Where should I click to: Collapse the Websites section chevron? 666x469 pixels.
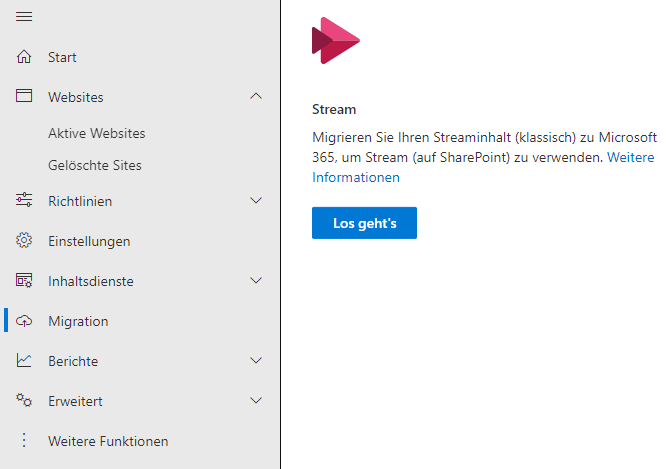(256, 96)
